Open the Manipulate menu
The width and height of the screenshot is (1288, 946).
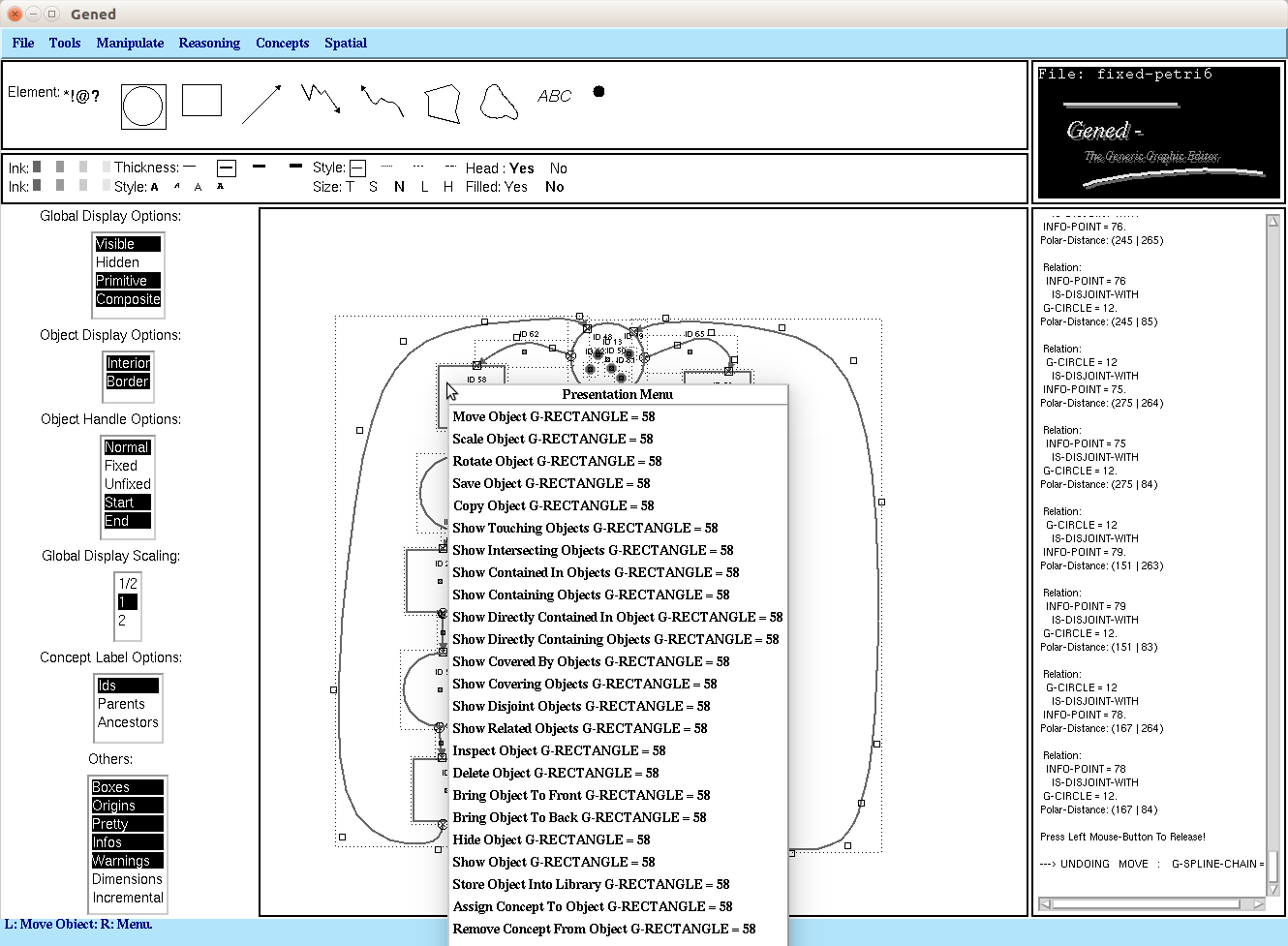[130, 43]
